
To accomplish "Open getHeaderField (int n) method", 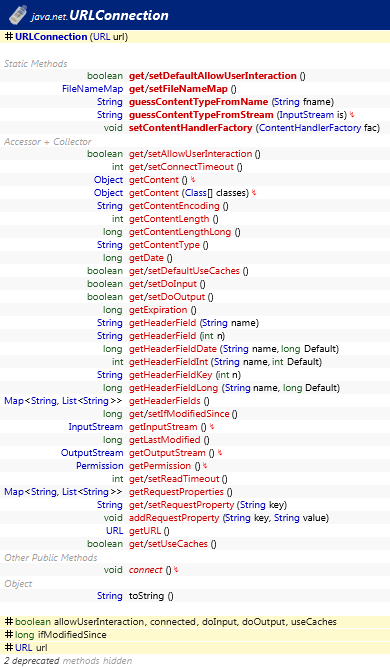I will click(162, 336).
